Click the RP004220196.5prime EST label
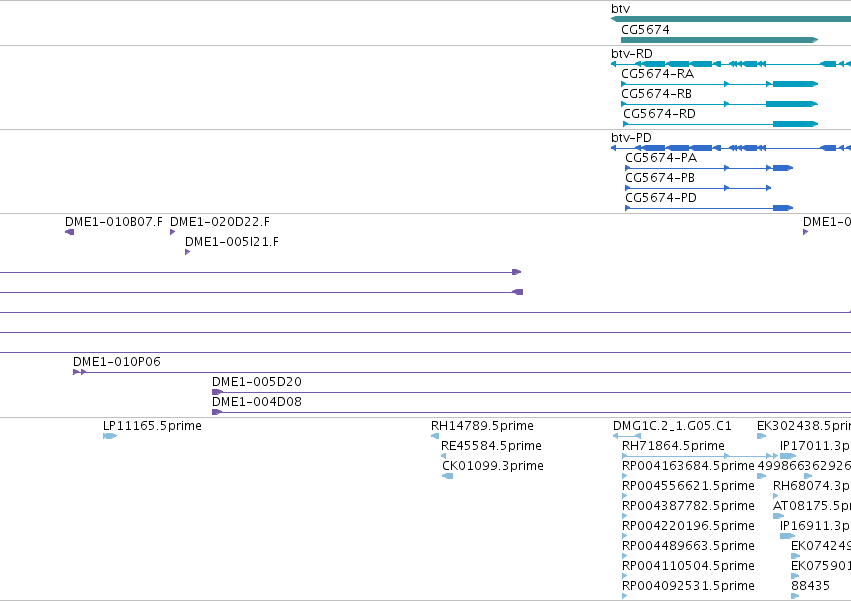Viewport: 851px width, 601px height. pyautogui.click(x=688, y=527)
